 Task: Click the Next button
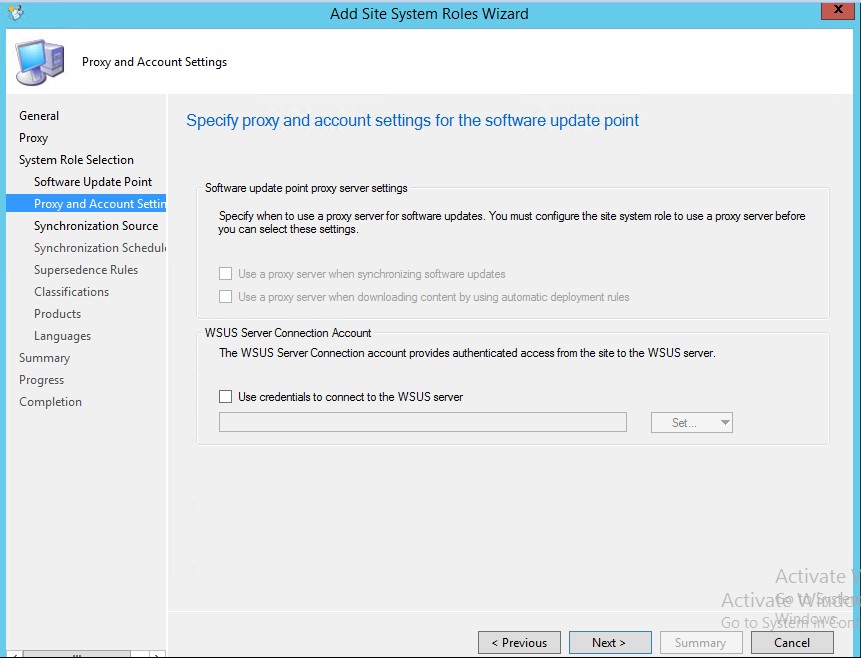[x=609, y=642]
